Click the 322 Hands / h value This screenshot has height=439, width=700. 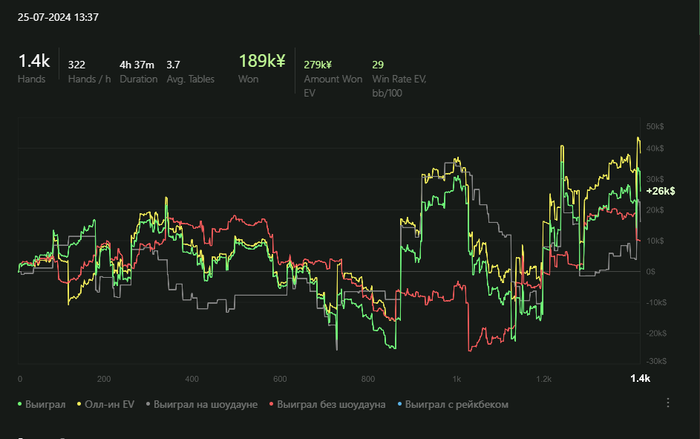(76, 65)
